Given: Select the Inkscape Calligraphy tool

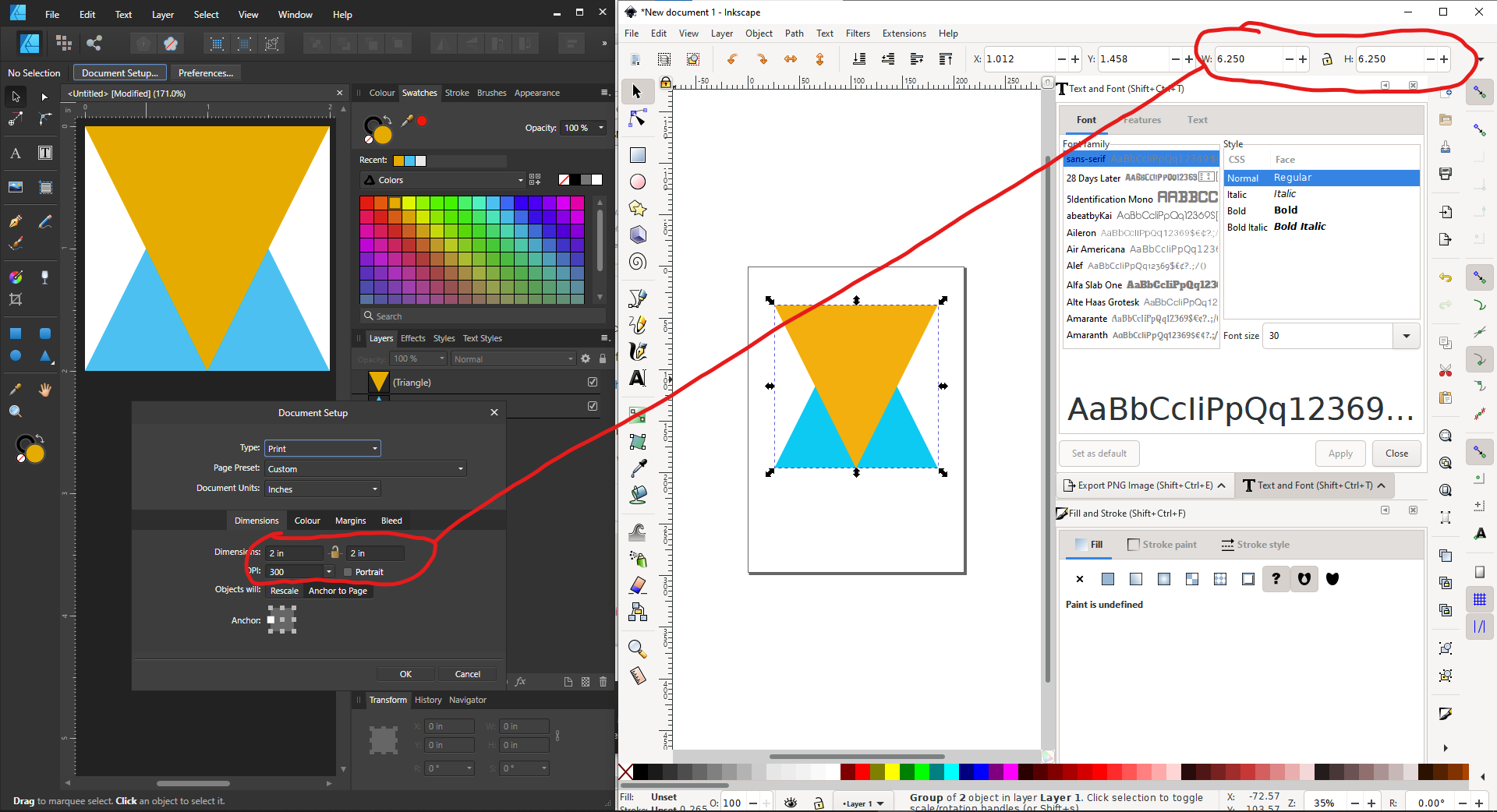Looking at the screenshot, I should click(x=638, y=351).
